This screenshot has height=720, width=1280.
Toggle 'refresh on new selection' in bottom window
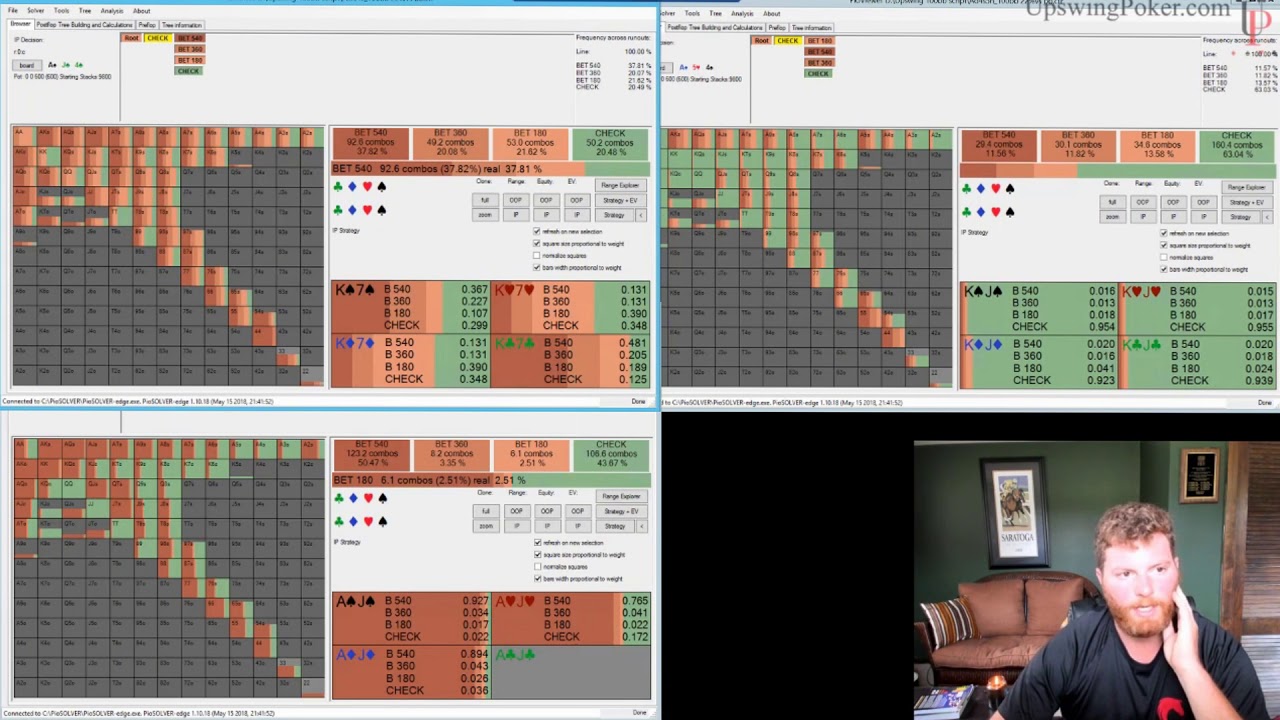[x=537, y=542]
